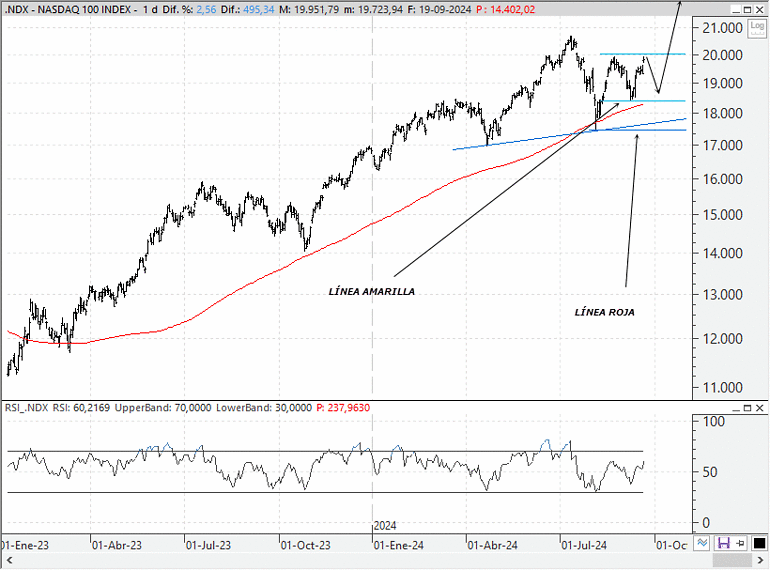Click the '15.000' price axis label
The height and width of the screenshot is (570, 770).
(722, 215)
